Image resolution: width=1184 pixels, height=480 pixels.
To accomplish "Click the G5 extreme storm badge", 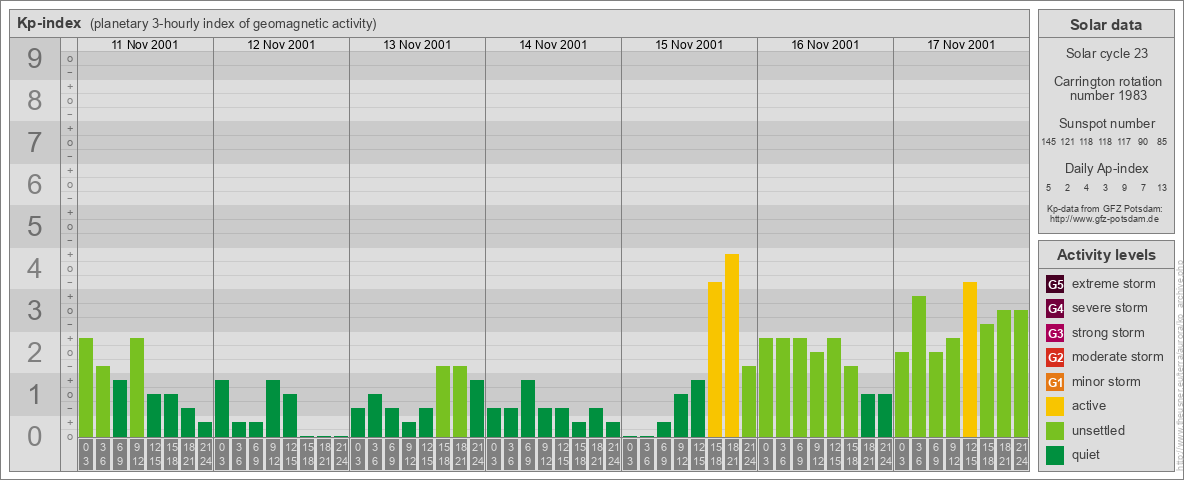I will click(x=1055, y=285).
